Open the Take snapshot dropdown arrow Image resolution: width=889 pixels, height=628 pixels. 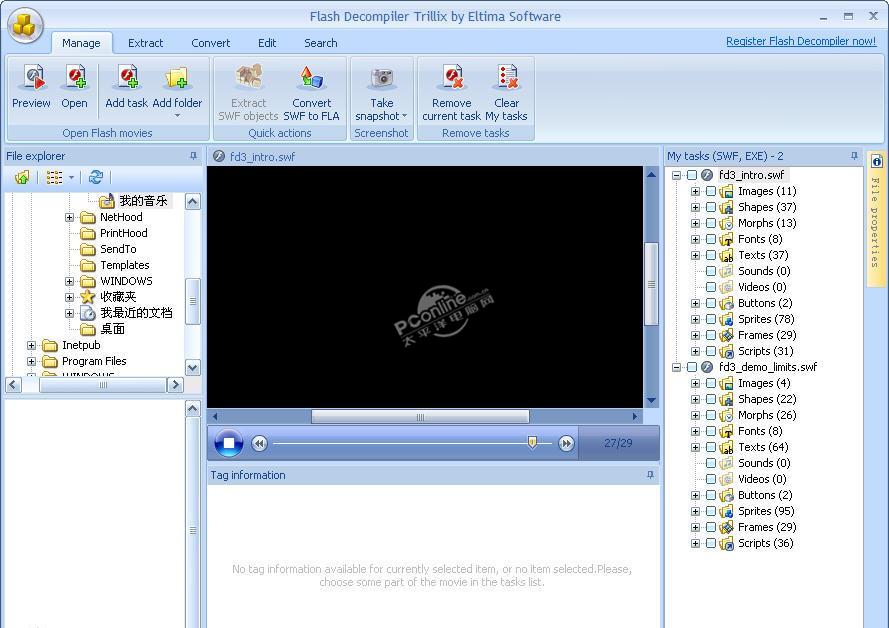pos(404,116)
